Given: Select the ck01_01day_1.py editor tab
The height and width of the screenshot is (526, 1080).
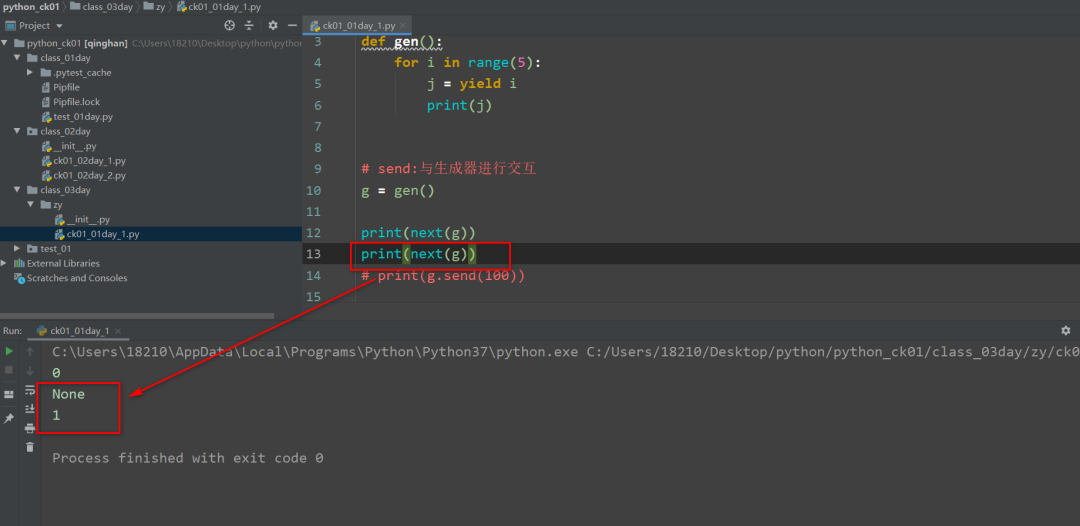Looking at the screenshot, I should click(x=358, y=25).
